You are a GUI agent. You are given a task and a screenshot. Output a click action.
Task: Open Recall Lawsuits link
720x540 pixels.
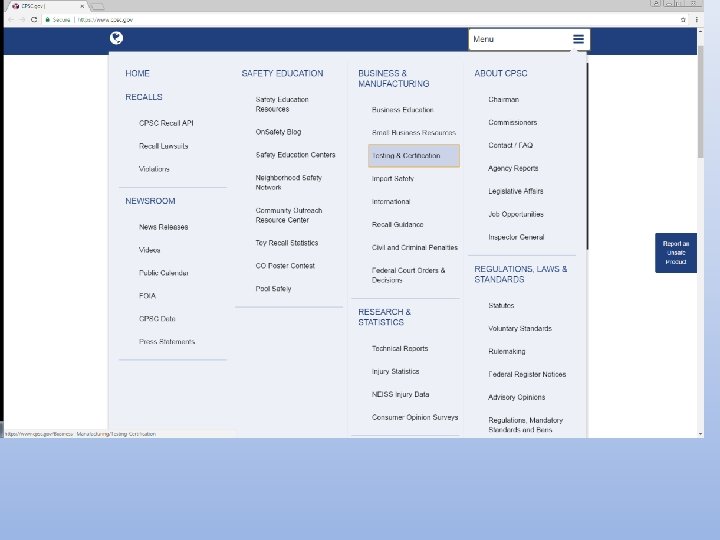click(163, 146)
